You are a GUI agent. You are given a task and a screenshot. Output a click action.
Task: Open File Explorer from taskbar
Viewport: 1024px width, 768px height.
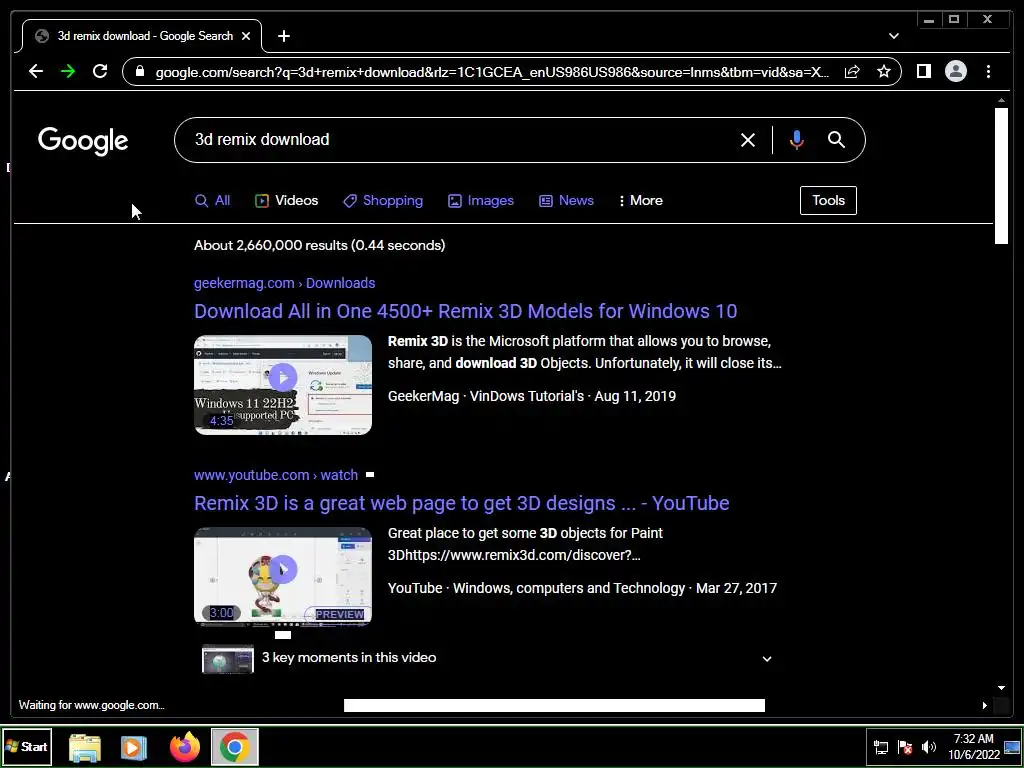(85, 748)
